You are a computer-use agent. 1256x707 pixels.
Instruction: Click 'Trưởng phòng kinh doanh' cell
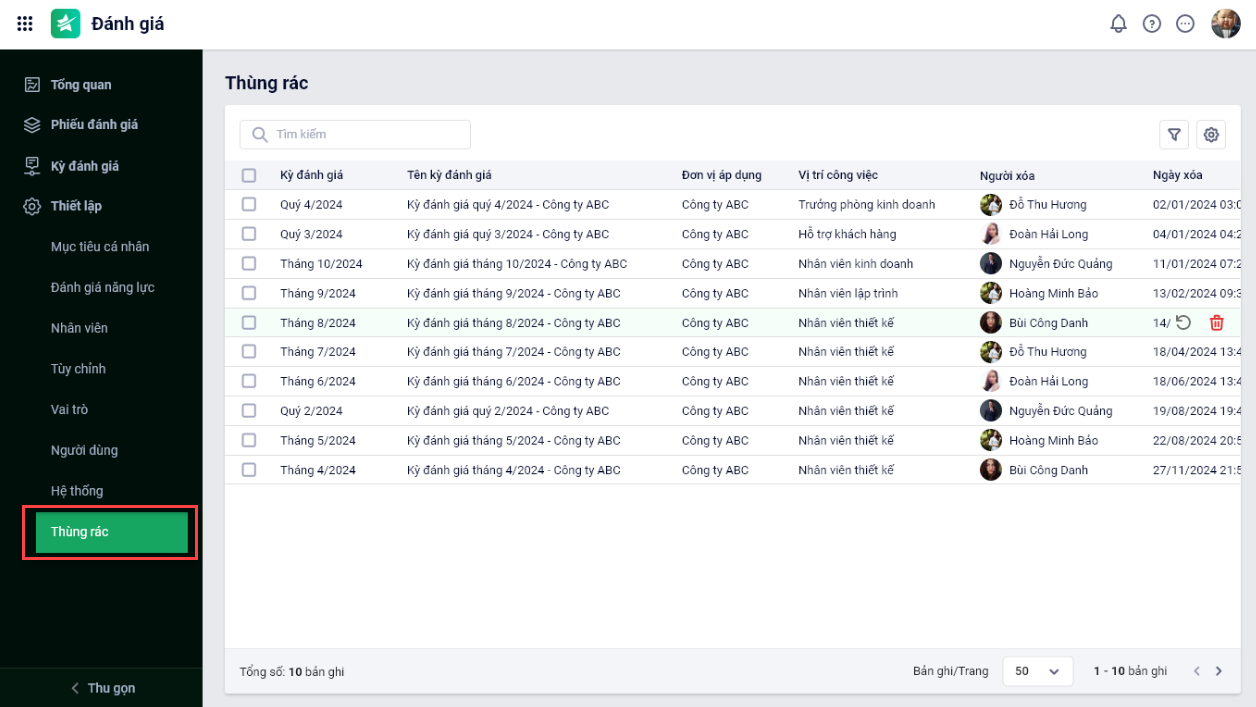click(867, 205)
